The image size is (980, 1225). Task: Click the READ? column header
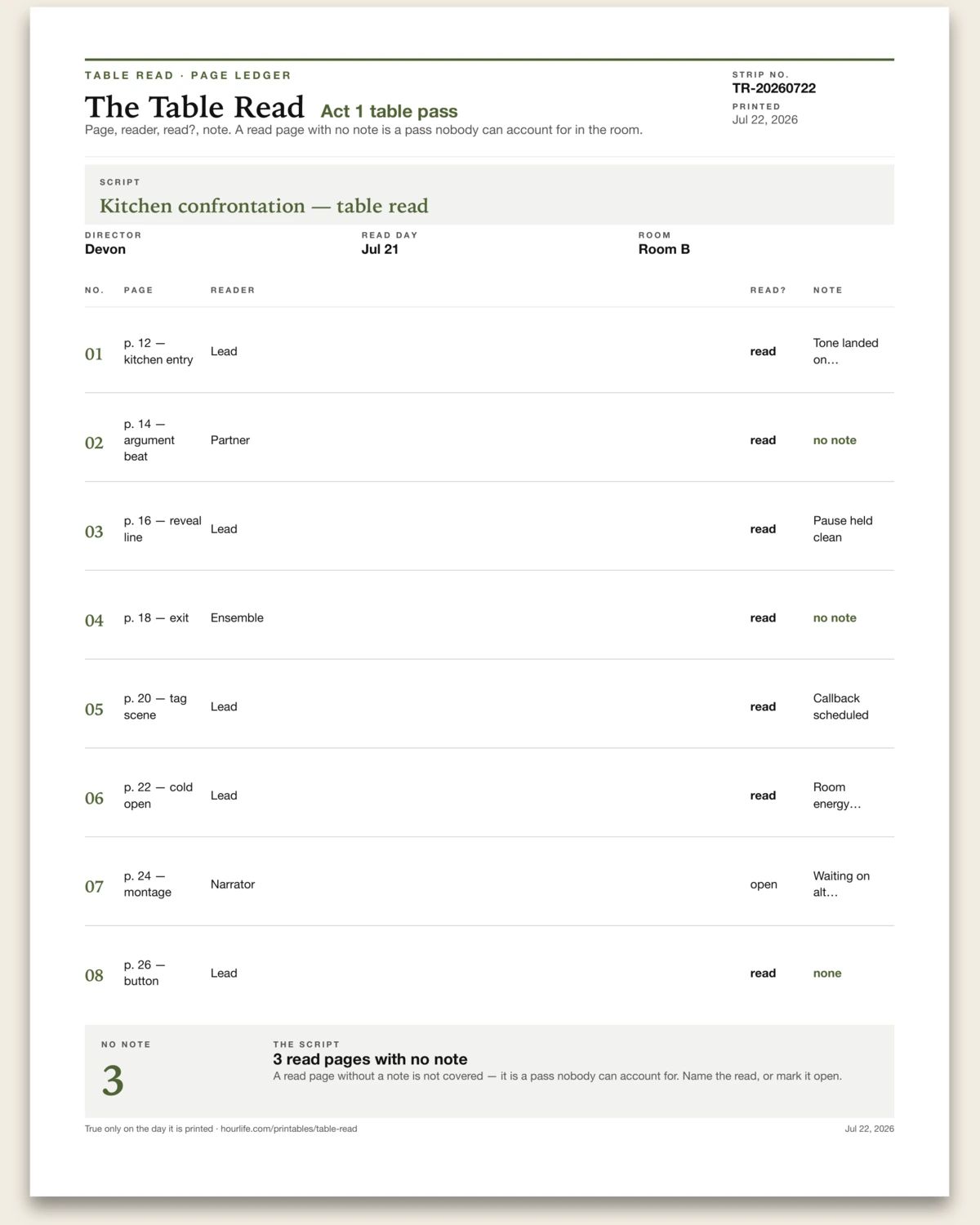(x=768, y=290)
